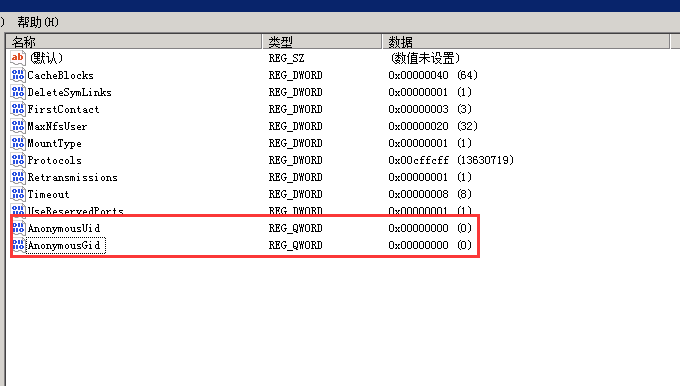The width and height of the screenshot is (680, 386).
Task: Click the (数值未设置) data cell
Action: tap(425, 58)
